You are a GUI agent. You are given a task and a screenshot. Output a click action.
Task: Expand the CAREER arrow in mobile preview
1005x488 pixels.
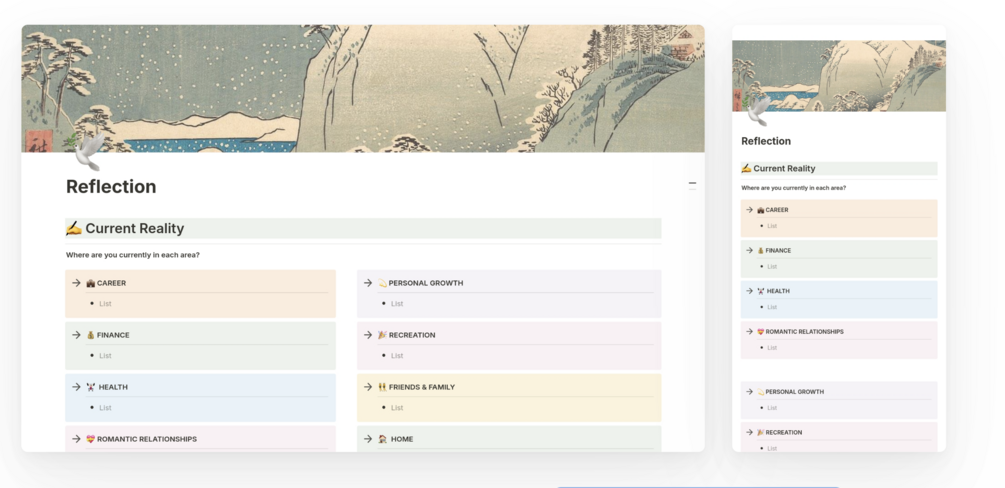point(749,210)
